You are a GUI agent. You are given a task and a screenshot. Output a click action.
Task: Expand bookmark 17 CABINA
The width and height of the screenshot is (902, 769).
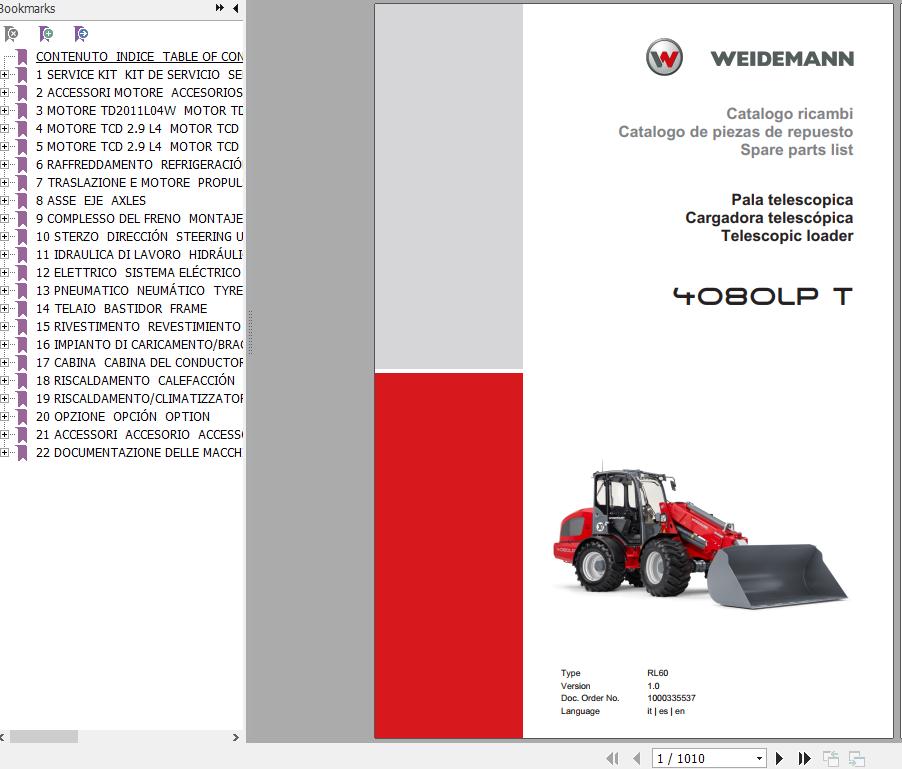click(x=5, y=362)
